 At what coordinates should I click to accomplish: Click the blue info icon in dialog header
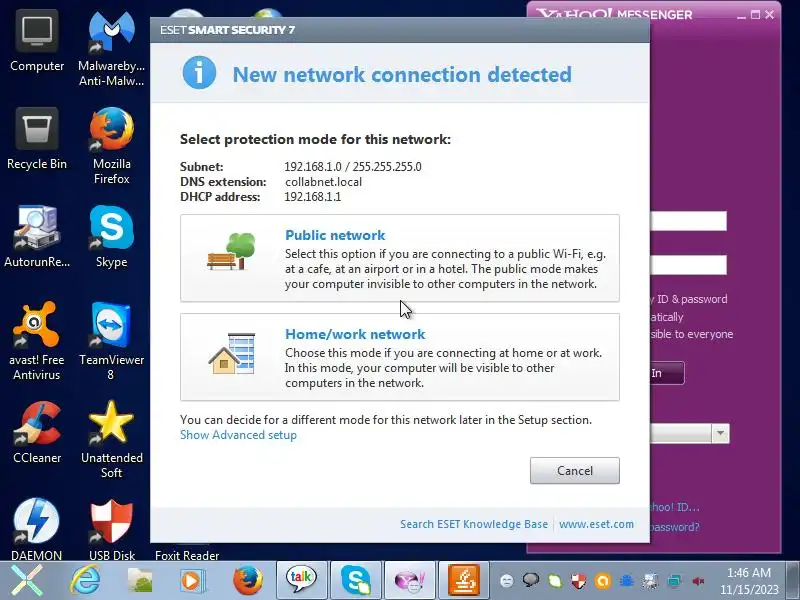pyautogui.click(x=199, y=72)
